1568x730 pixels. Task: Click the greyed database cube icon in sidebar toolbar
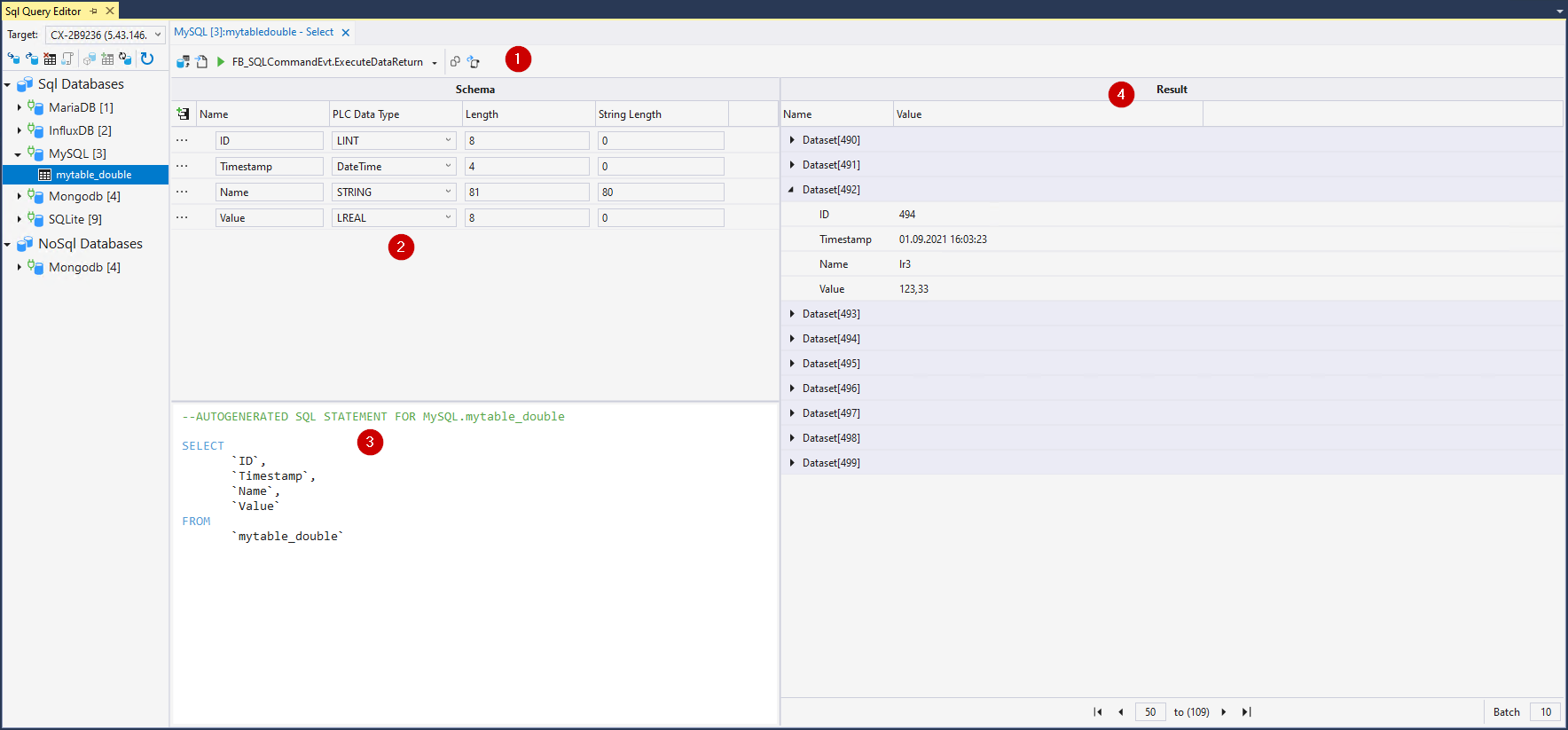coord(90,59)
